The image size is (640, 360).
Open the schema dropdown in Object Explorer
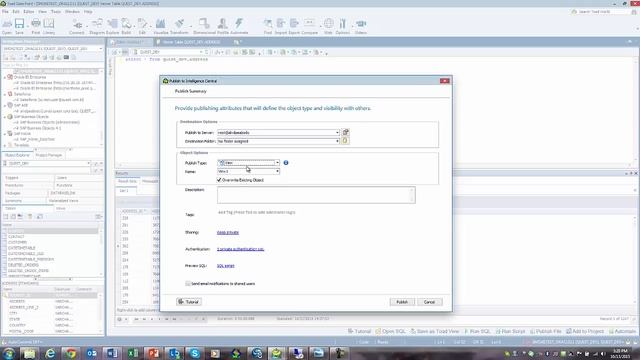click(x=88, y=163)
